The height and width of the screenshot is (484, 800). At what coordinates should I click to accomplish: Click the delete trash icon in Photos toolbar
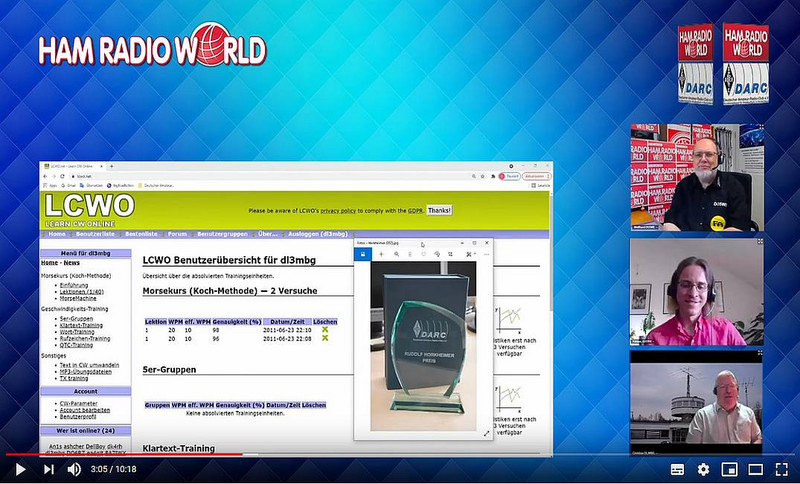coord(410,254)
